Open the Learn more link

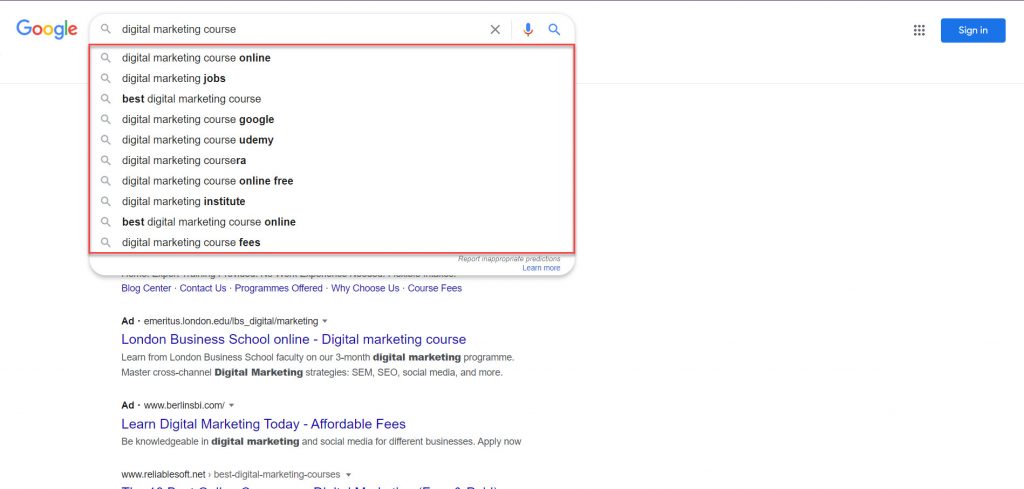541,268
